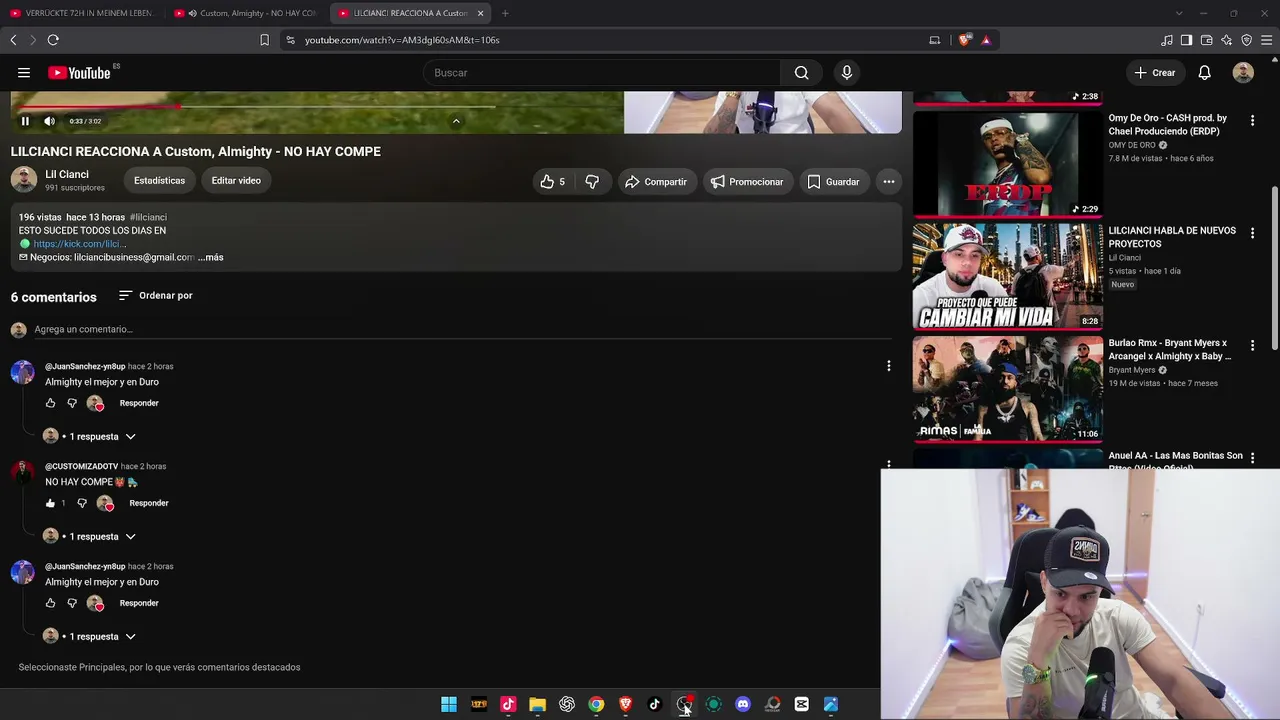Bookmark this page in the toolbar
1280x720 pixels.
pyautogui.click(x=264, y=40)
